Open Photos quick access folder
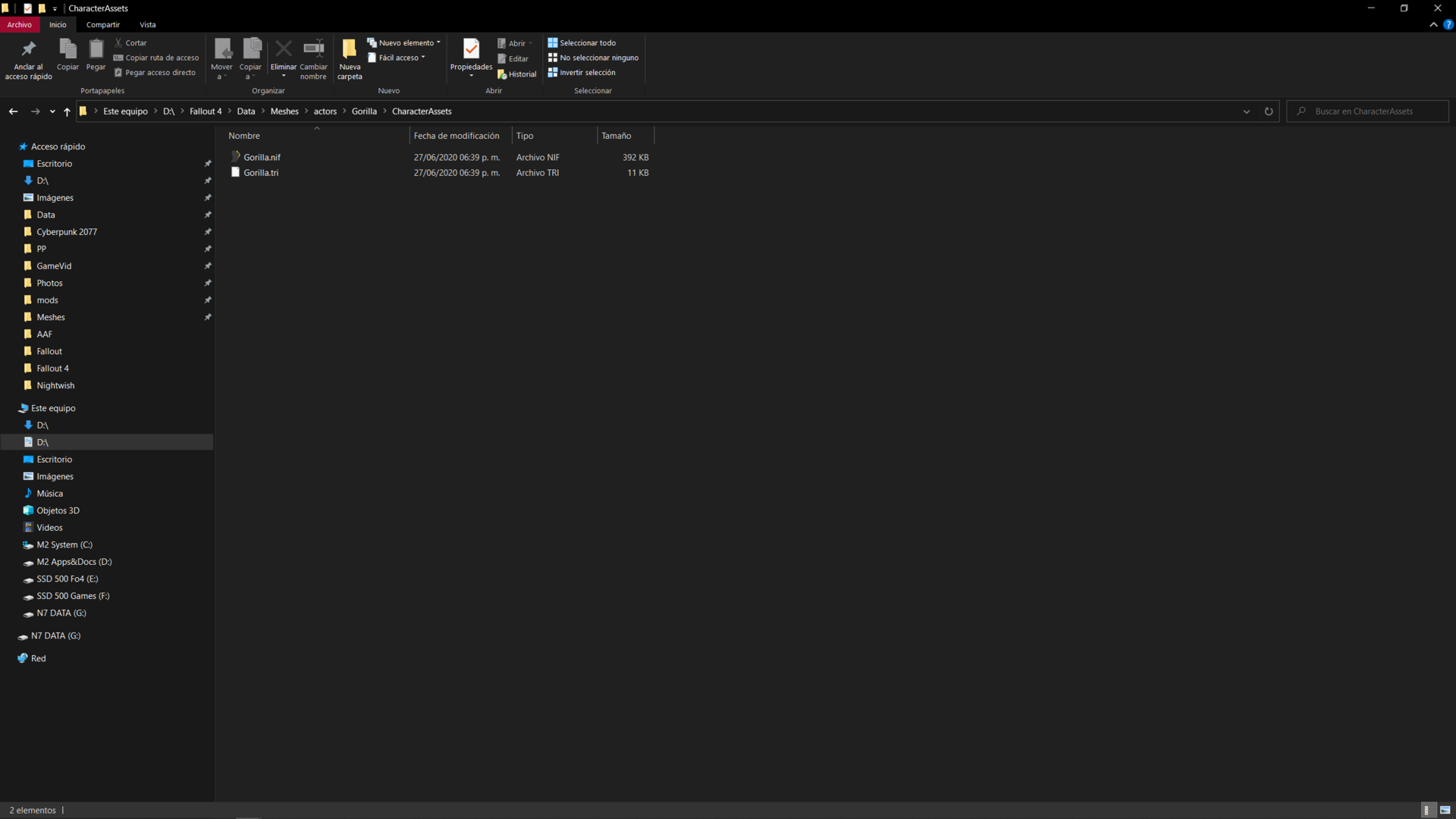 (49, 284)
